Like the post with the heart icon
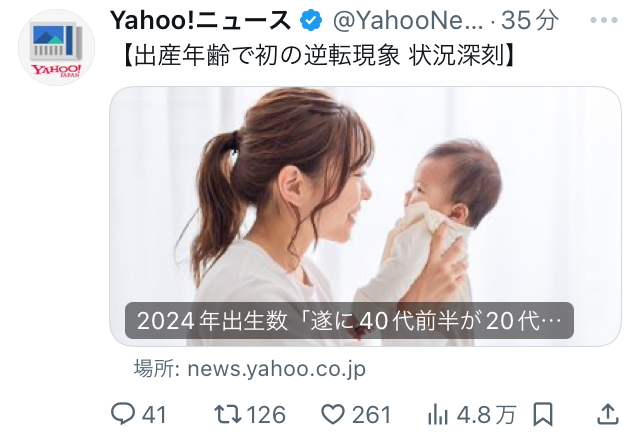Viewport: 640px width, 436px height. pyautogui.click(x=333, y=414)
